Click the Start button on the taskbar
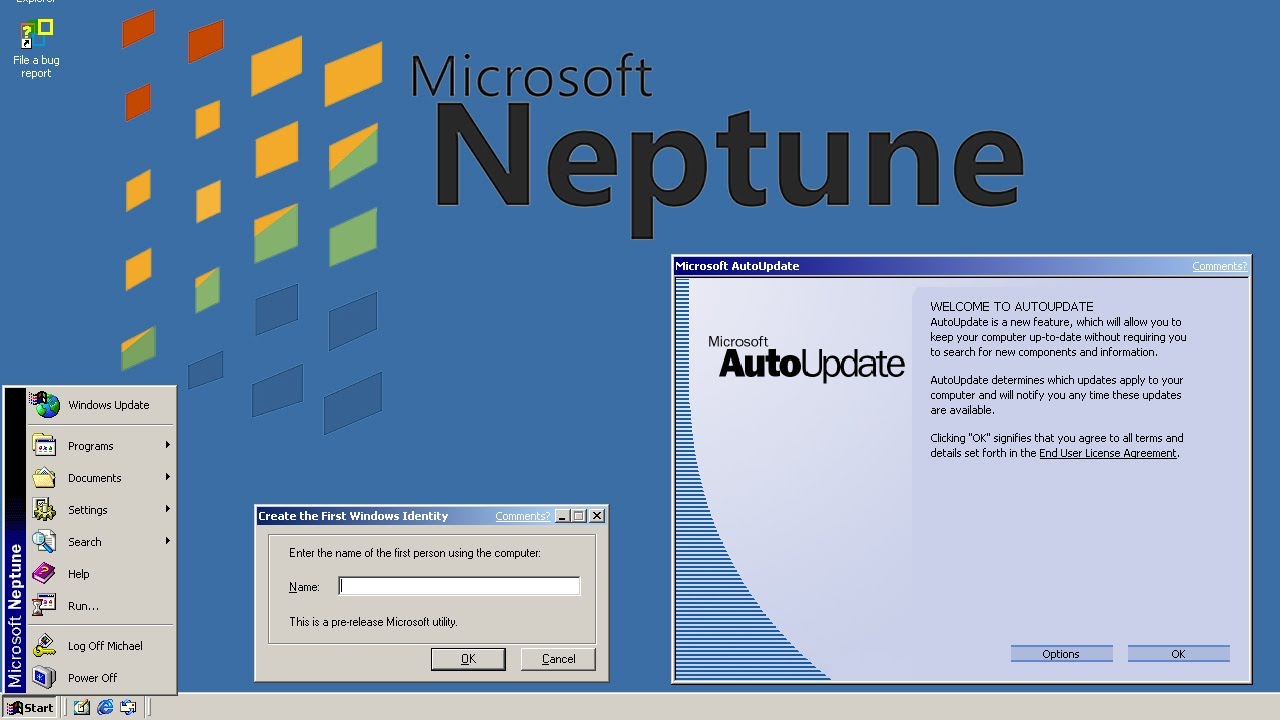Image resolution: width=1280 pixels, height=720 pixels. click(31, 707)
